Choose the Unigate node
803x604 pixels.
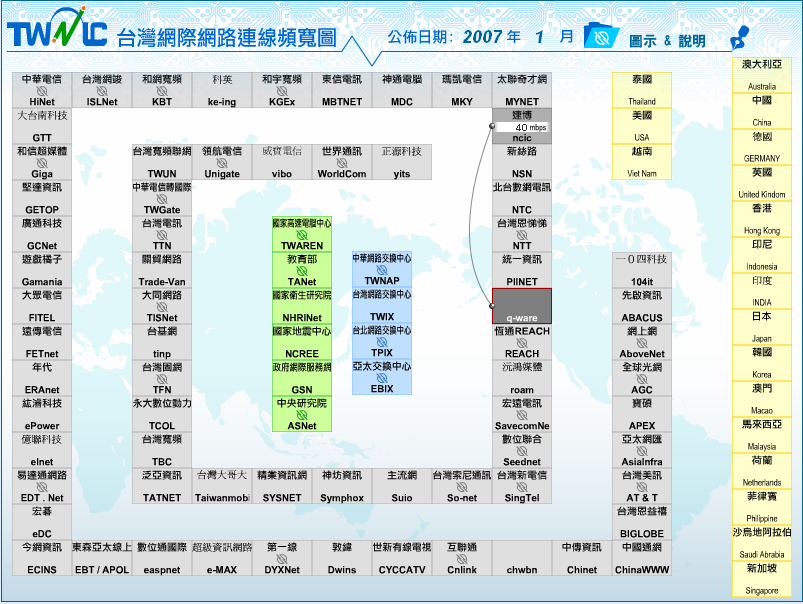coord(222,162)
